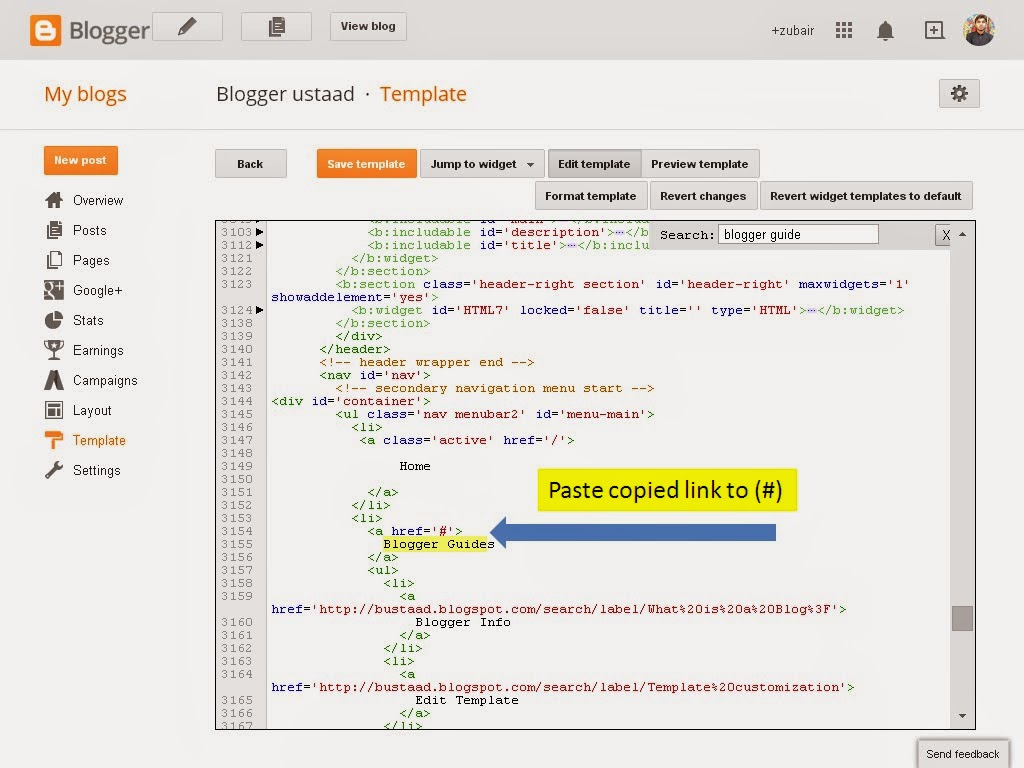Click the Blogger logo icon
Image resolution: width=1024 pixels, height=768 pixels.
(x=45, y=30)
